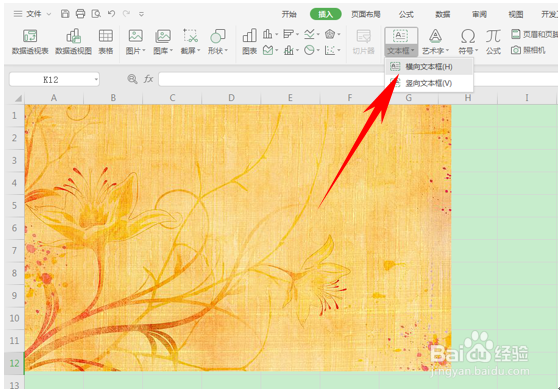The width and height of the screenshot is (560, 391).
Task: Select the 视图 tab
Action: click(516, 14)
